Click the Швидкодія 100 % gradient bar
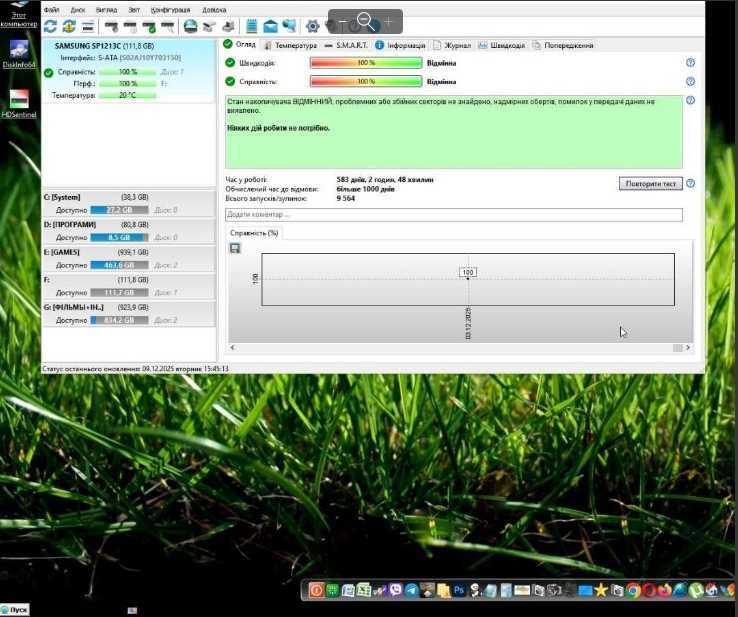Image resolution: width=738 pixels, height=617 pixels. point(366,63)
